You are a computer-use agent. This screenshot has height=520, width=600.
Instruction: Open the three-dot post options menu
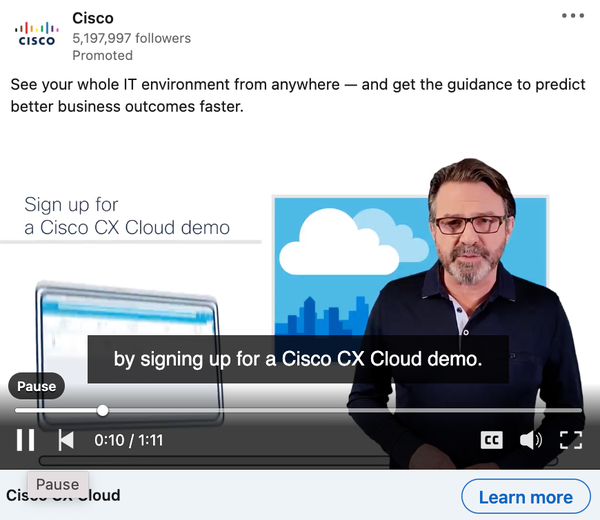573,16
